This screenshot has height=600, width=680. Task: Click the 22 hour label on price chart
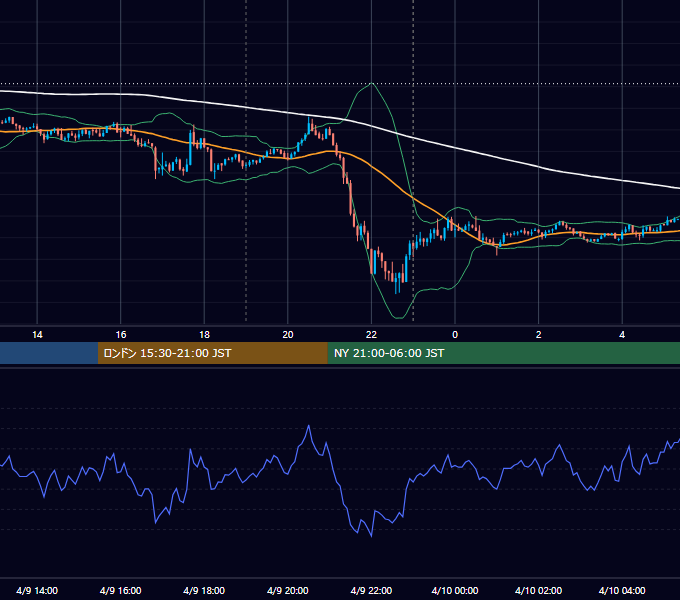tap(371, 335)
